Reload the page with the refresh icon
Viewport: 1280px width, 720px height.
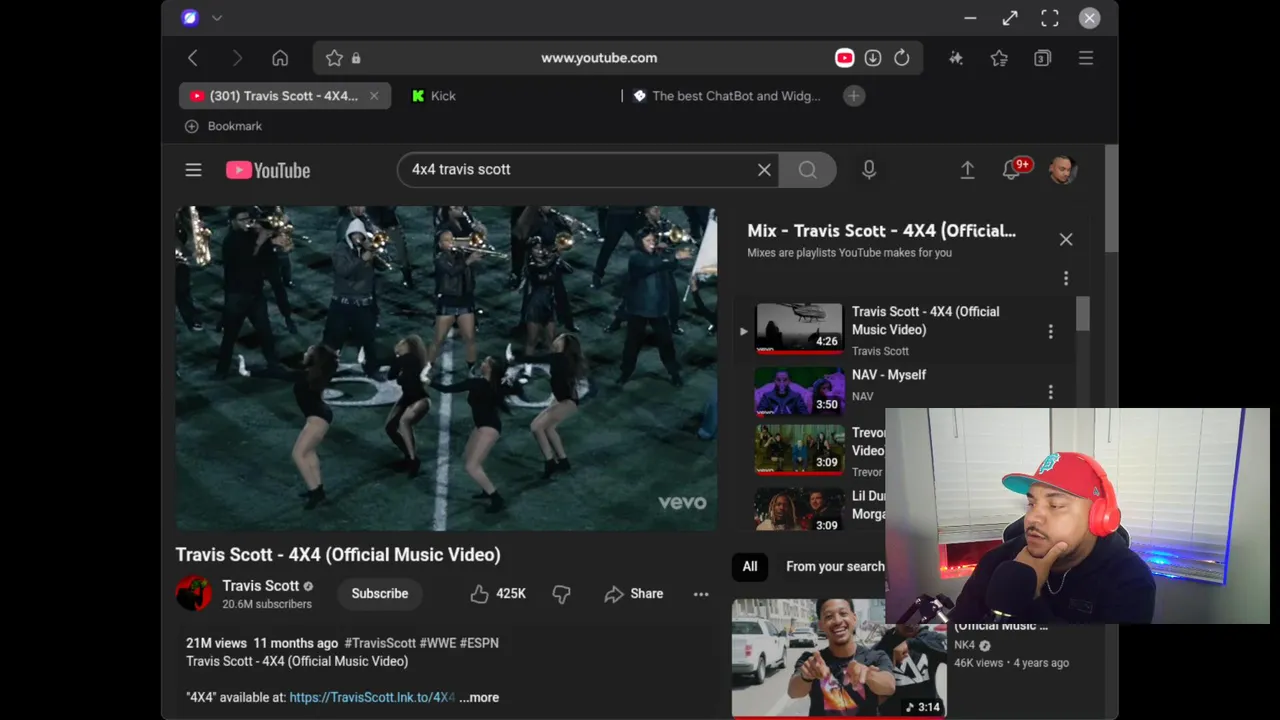902,58
